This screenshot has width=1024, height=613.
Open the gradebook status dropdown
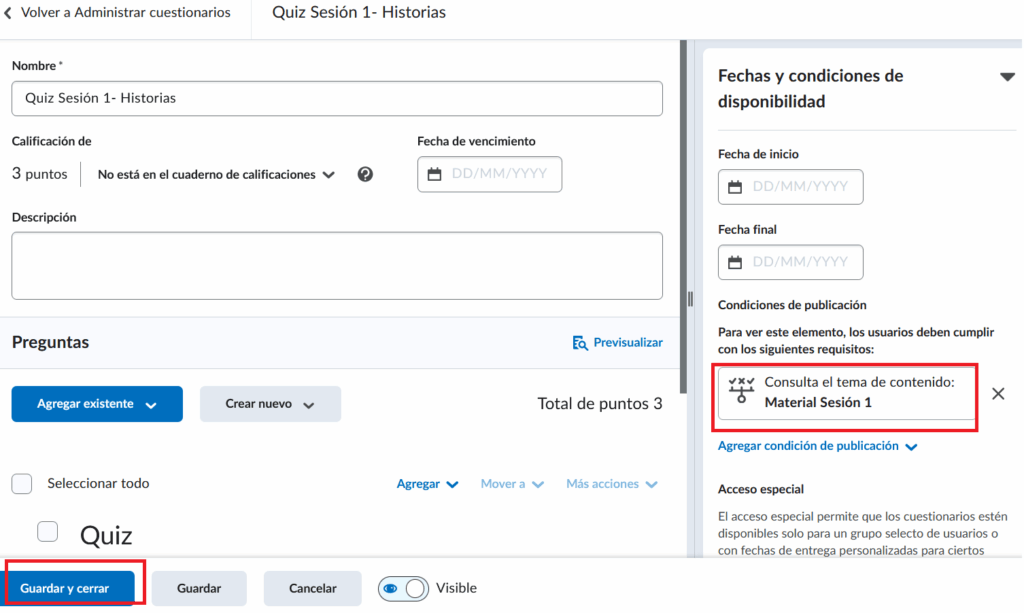coord(216,174)
